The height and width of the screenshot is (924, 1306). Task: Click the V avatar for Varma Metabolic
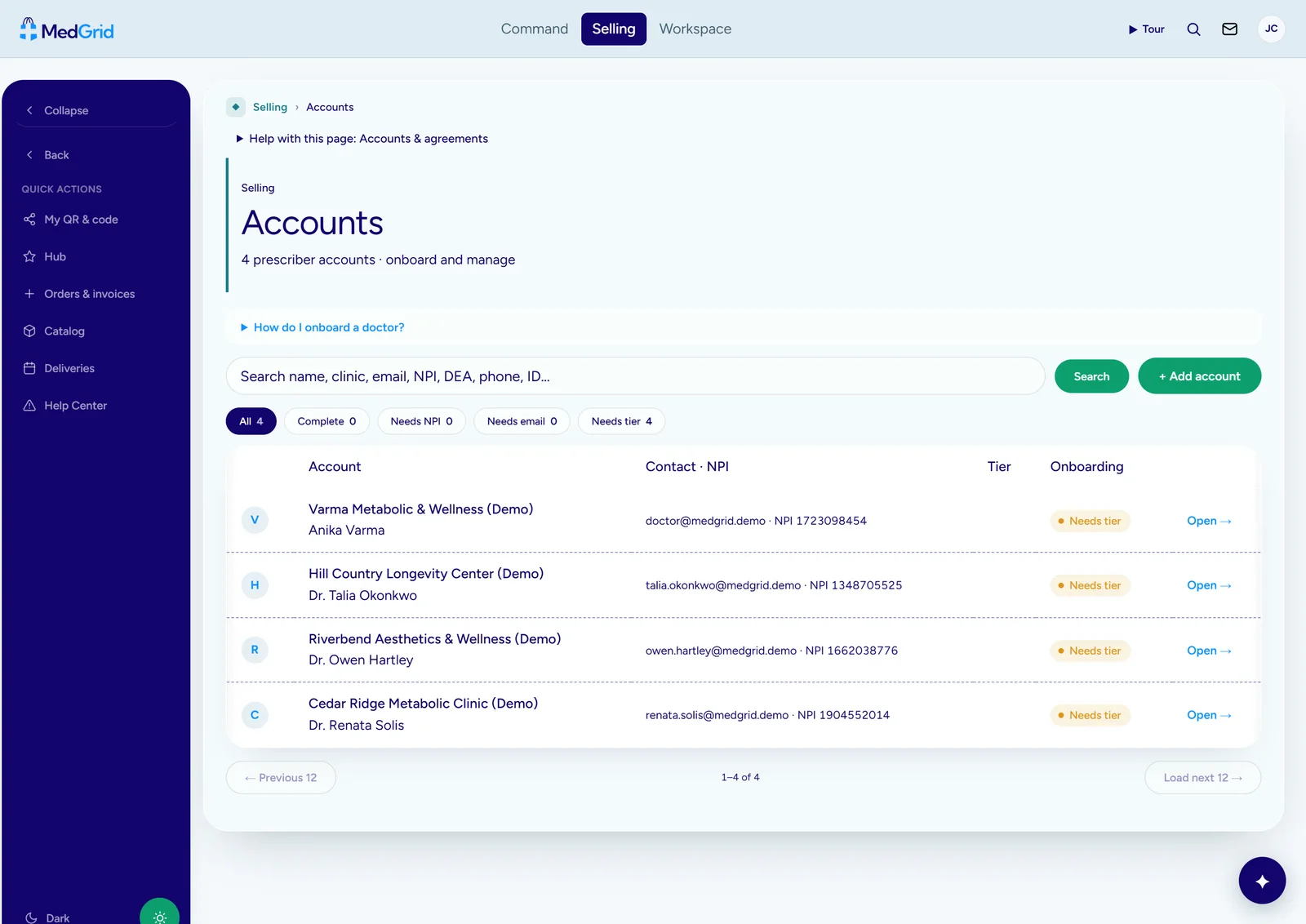click(255, 520)
